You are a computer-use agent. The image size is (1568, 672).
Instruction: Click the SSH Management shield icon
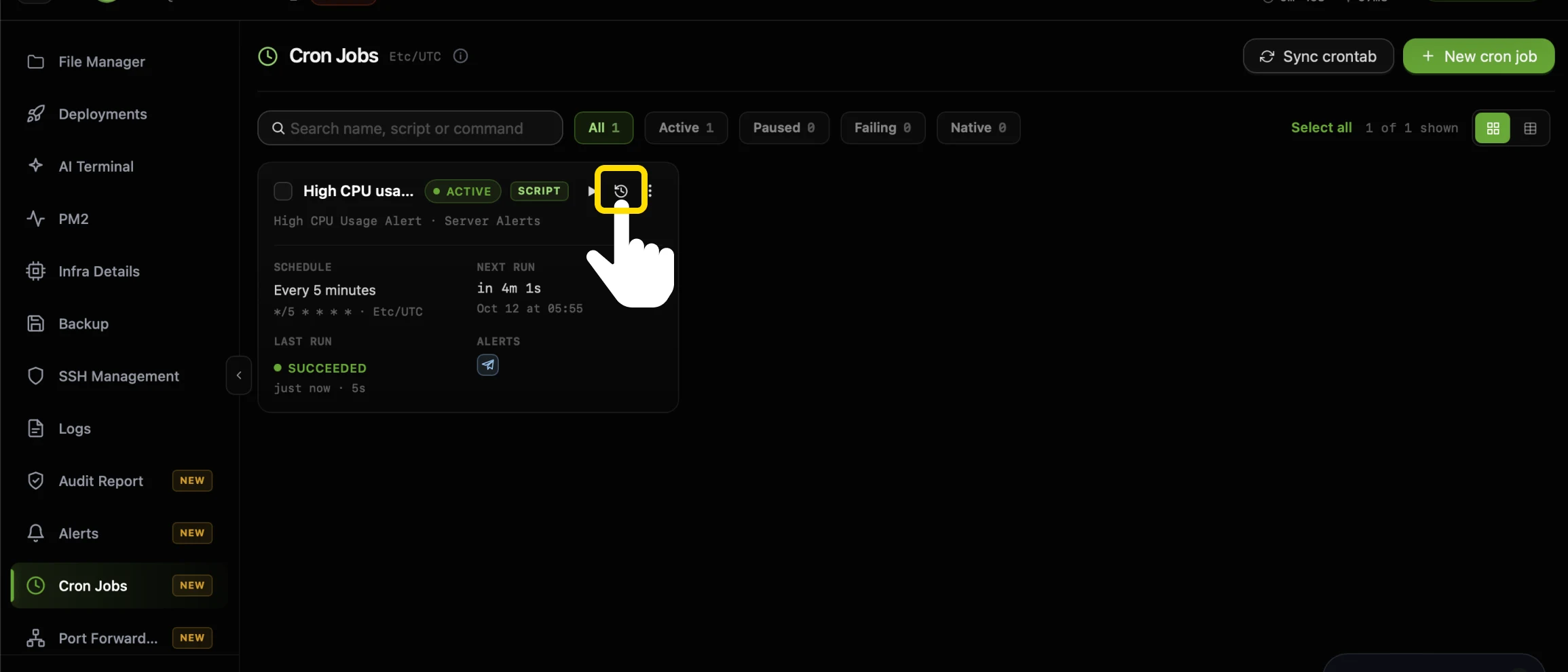35,376
